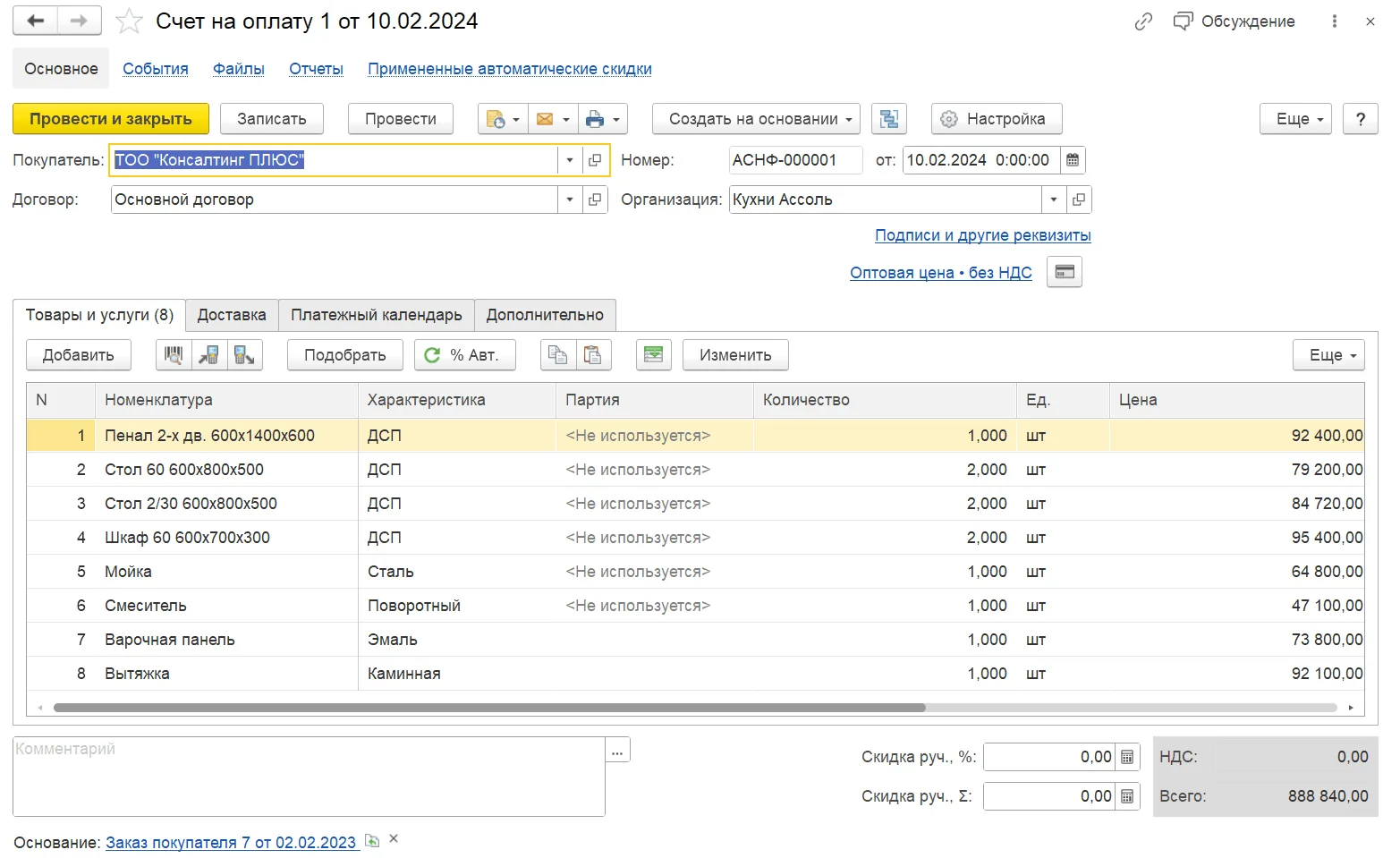
Task: Mark invoice as favorite with the star
Action: (129, 21)
